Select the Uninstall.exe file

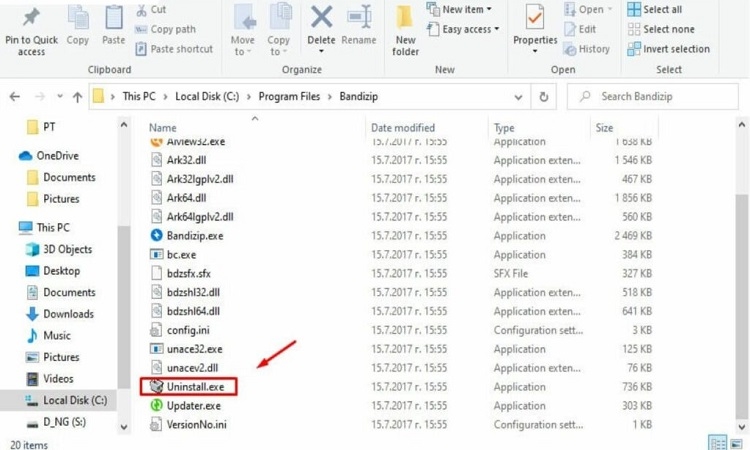[x=188, y=386]
